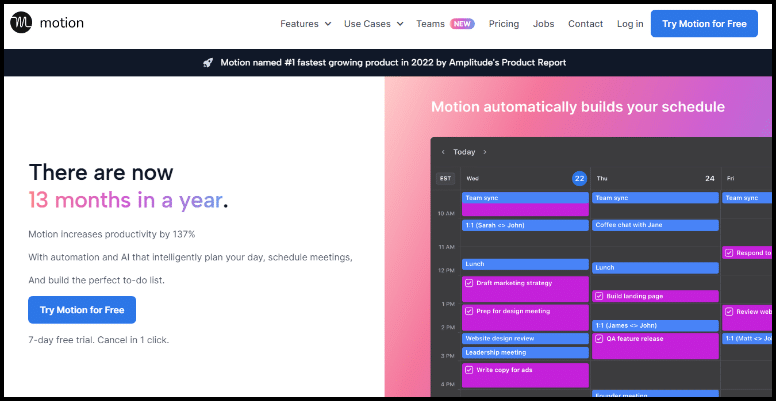Click the motion brand name text
Screen dimensions: 776x401
pyautogui.click(x=62, y=23)
